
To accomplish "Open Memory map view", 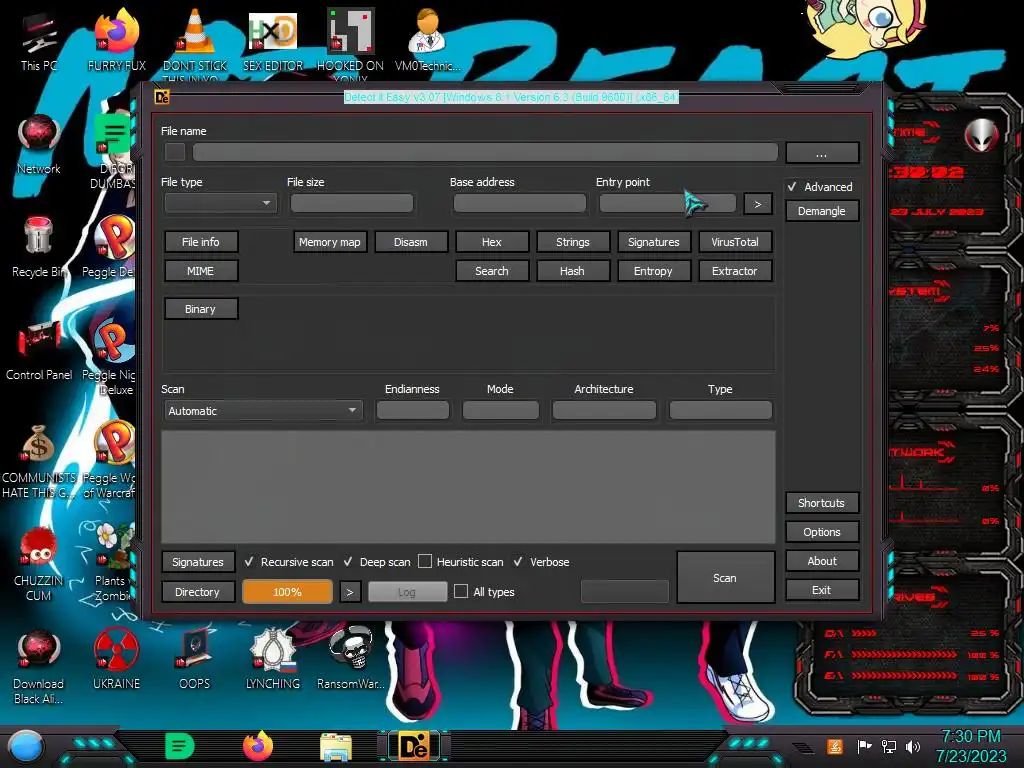I will [330, 242].
